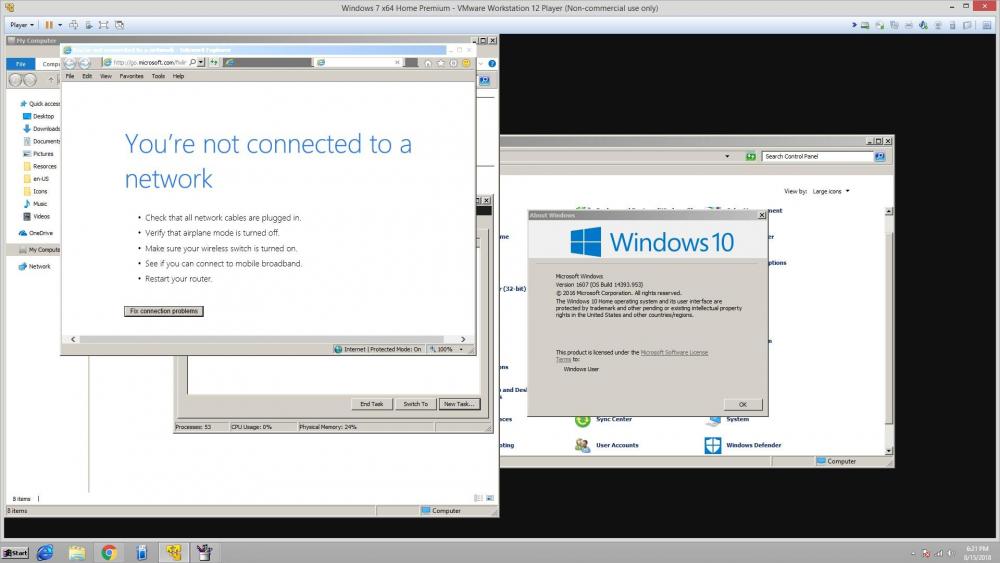Open Internet Explorer File menu
The image size is (1000, 563).
tap(70, 76)
